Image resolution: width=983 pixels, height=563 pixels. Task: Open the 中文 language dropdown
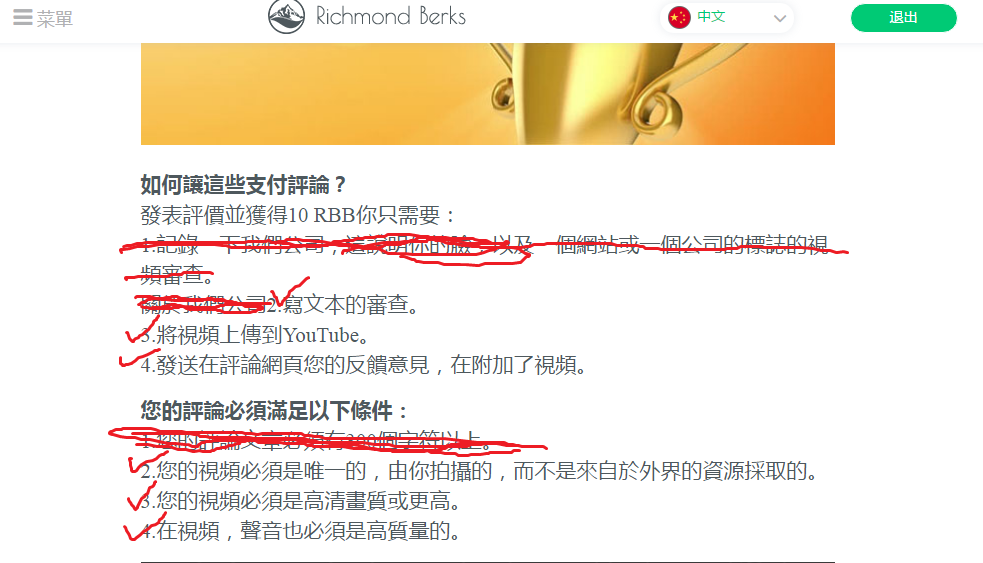pyautogui.click(x=727, y=18)
